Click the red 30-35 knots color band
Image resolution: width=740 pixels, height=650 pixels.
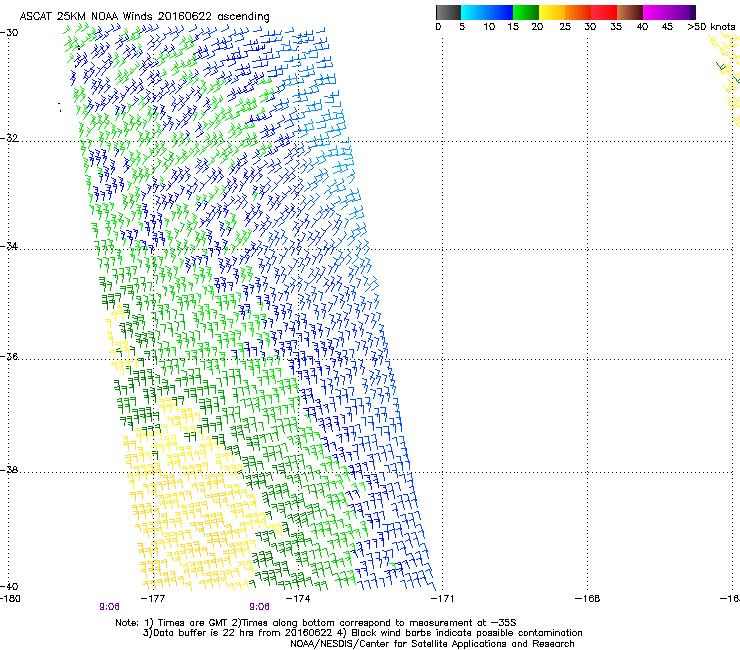pos(604,12)
